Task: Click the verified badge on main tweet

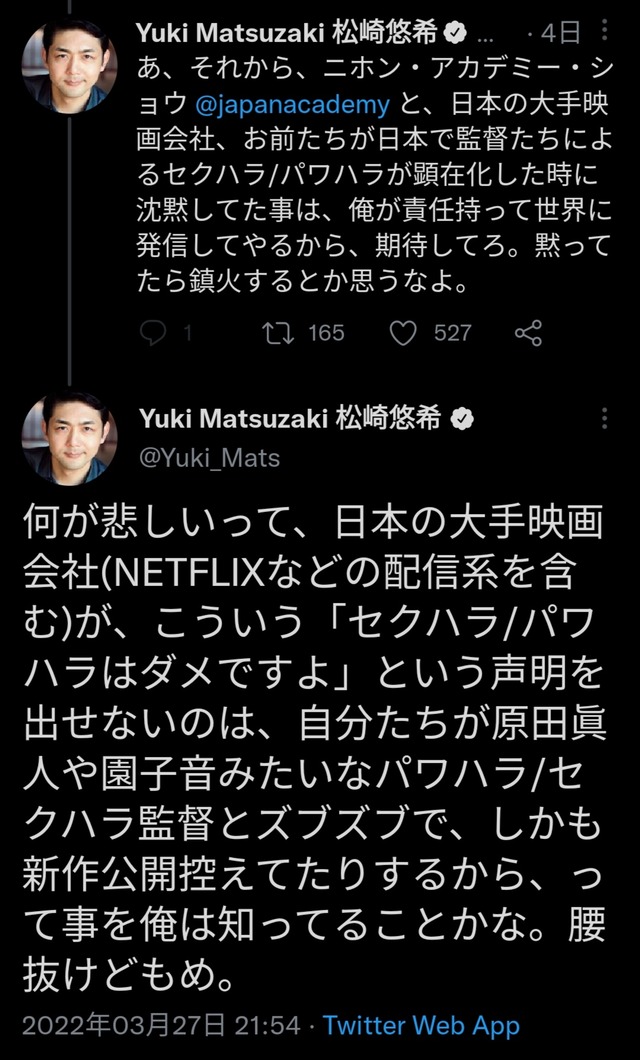Action: point(462,419)
